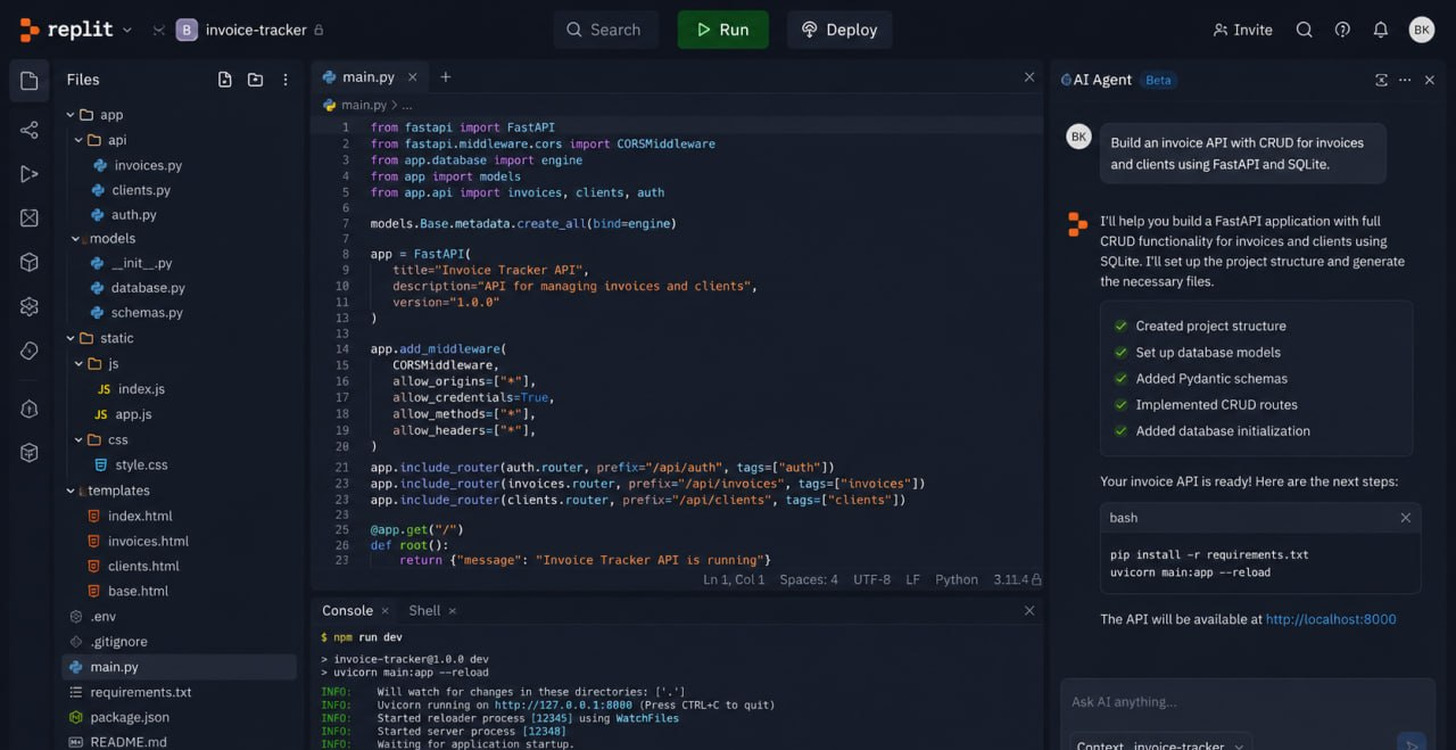Close the console pane
This screenshot has height=750, width=1456.
(1030, 610)
